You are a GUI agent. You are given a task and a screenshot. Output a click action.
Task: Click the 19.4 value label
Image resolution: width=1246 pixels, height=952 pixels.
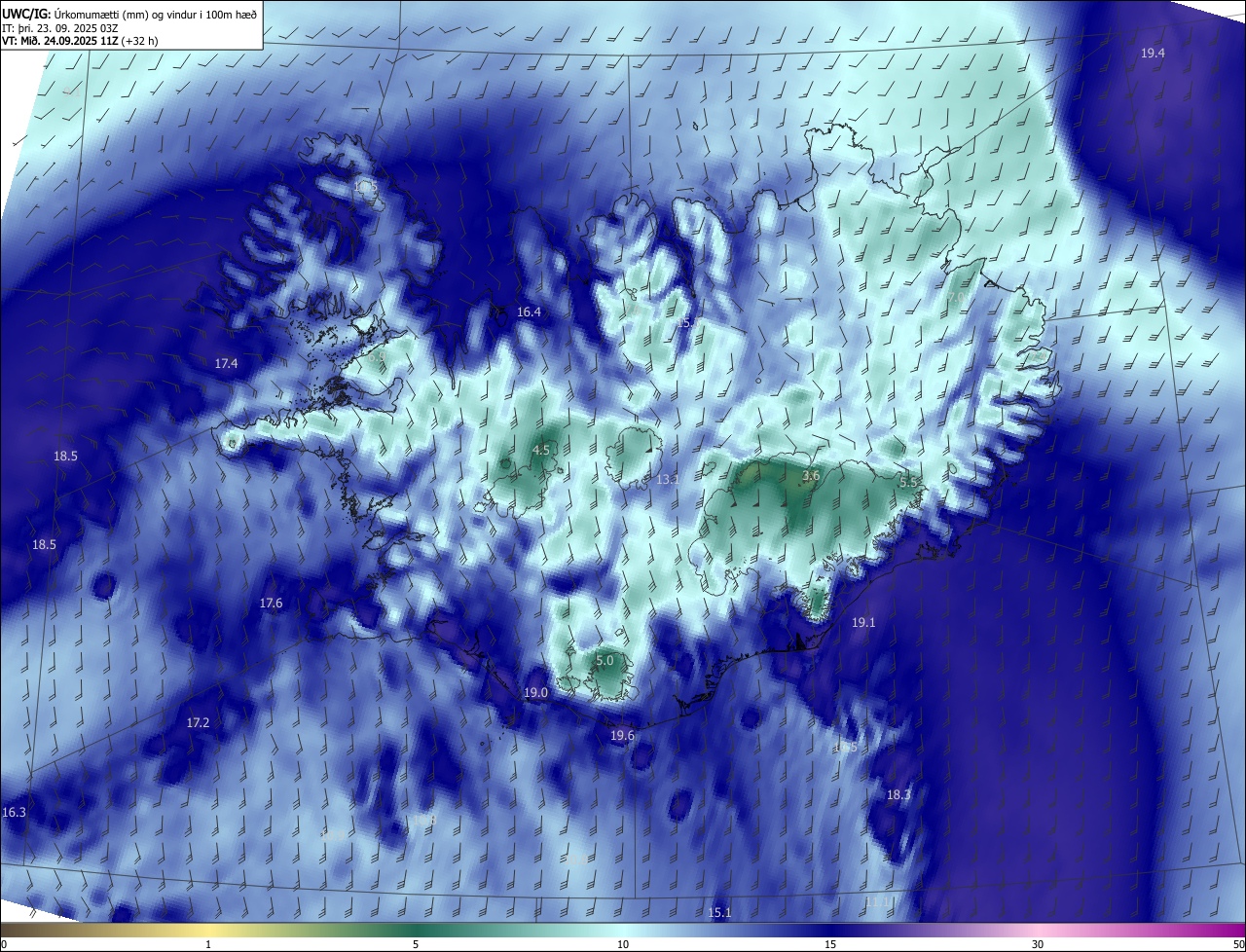click(1153, 53)
